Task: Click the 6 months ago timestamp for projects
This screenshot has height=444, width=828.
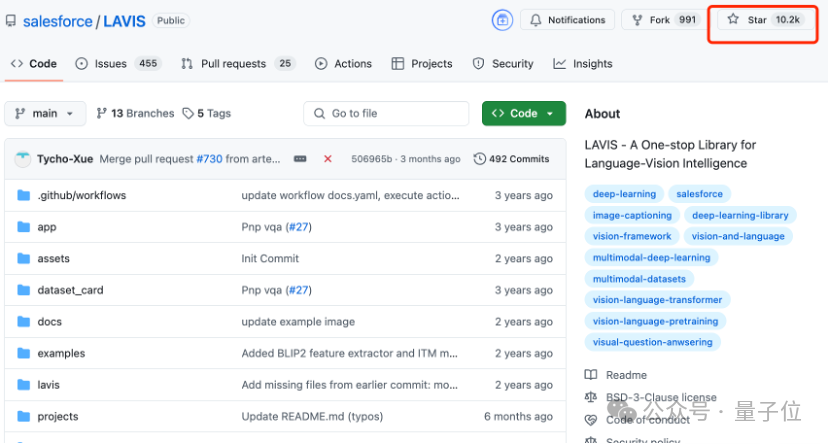Action: coord(518,417)
